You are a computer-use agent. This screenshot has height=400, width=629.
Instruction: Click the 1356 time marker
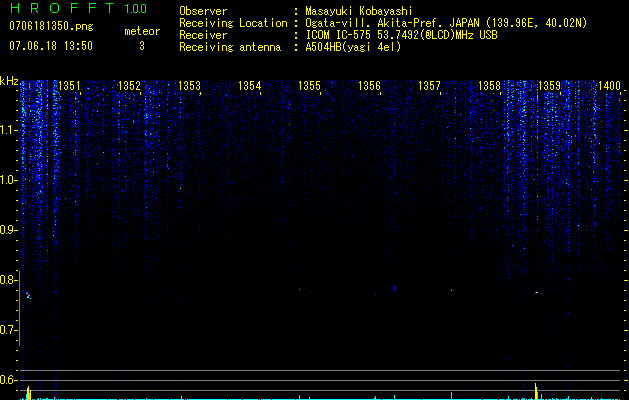coord(369,86)
